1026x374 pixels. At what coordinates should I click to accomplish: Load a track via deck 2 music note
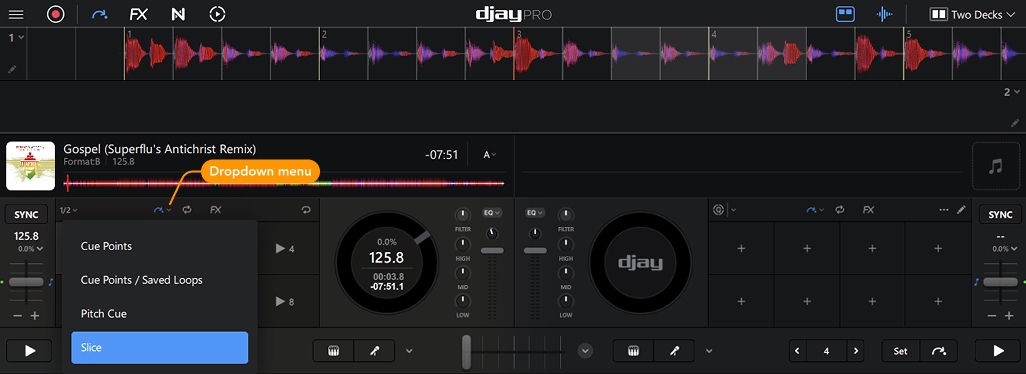click(996, 166)
